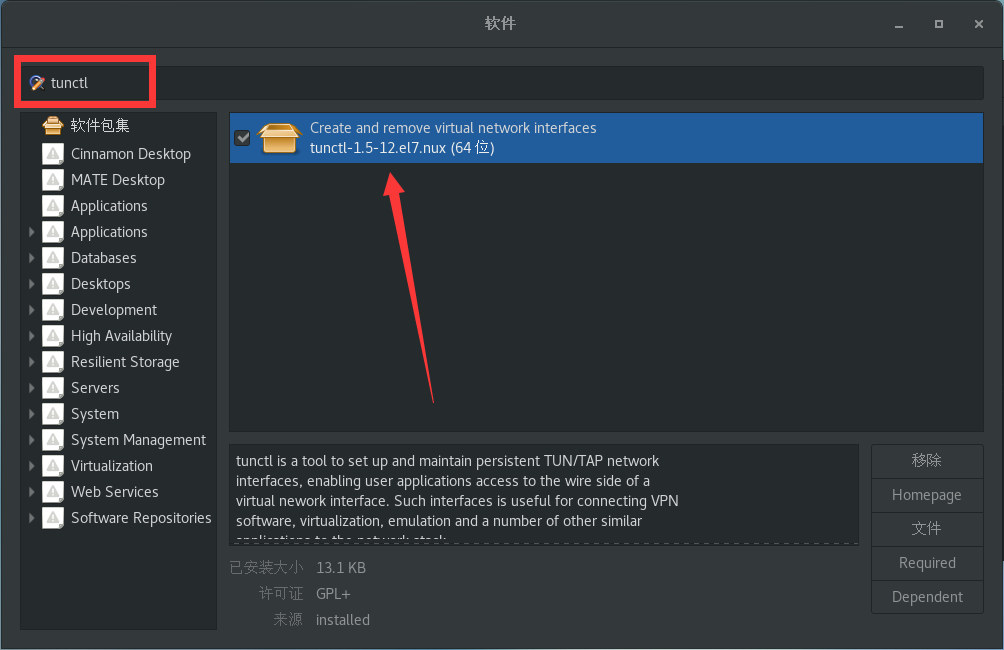Image resolution: width=1004 pixels, height=650 pixels.
Task: Open the package Homepage
Action: 926,495
